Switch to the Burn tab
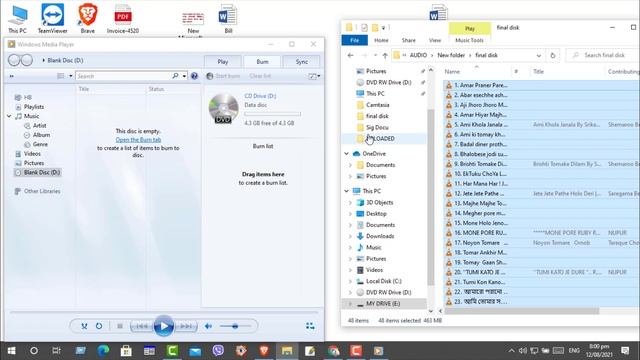The width and height of the screenshot is (640, 360). coord(262,62)
